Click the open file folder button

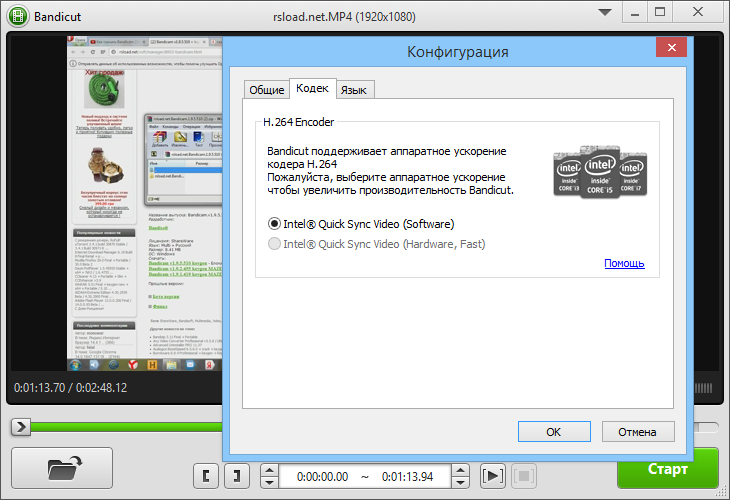62,468
